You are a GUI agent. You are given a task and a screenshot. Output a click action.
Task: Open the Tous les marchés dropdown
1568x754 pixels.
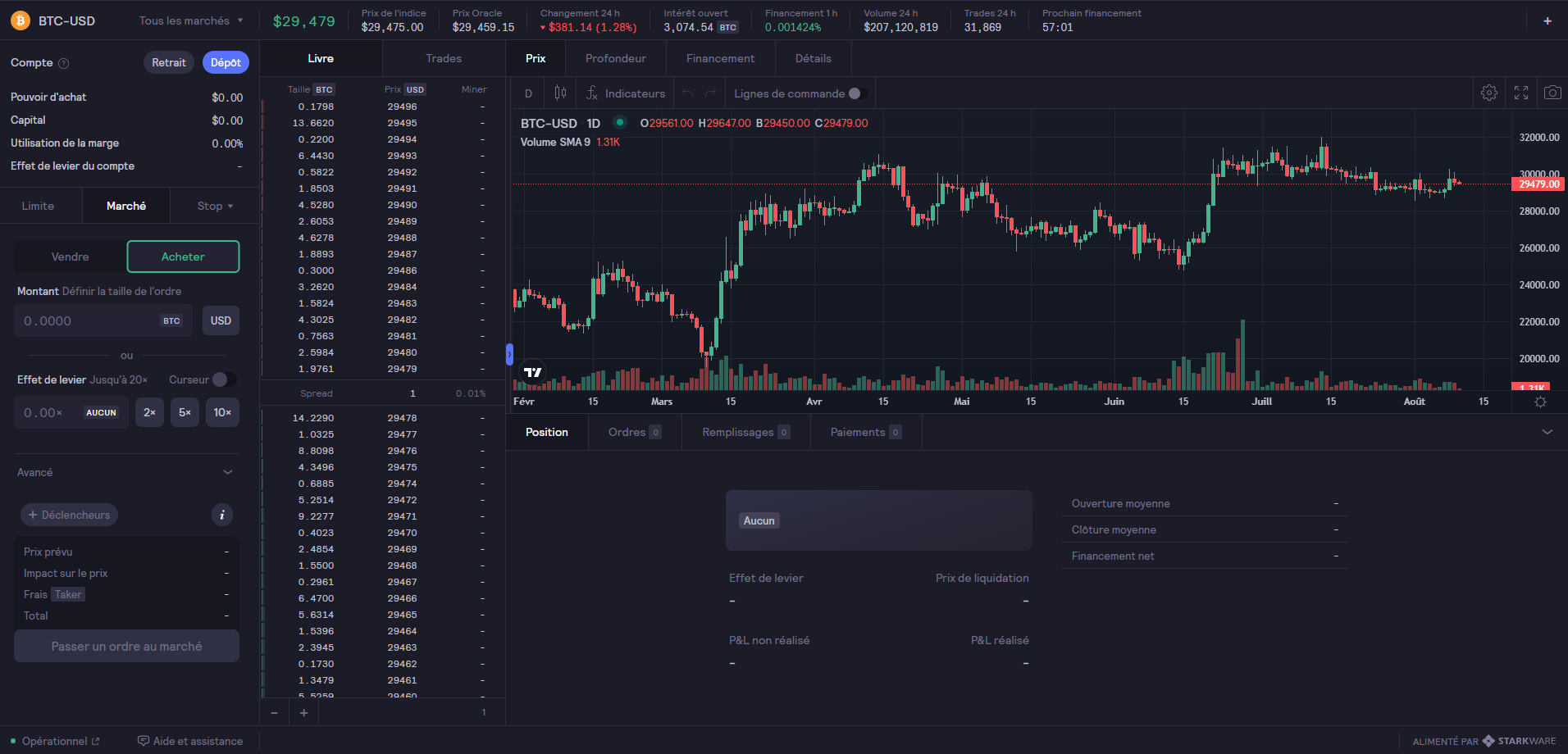coord(191,20)
